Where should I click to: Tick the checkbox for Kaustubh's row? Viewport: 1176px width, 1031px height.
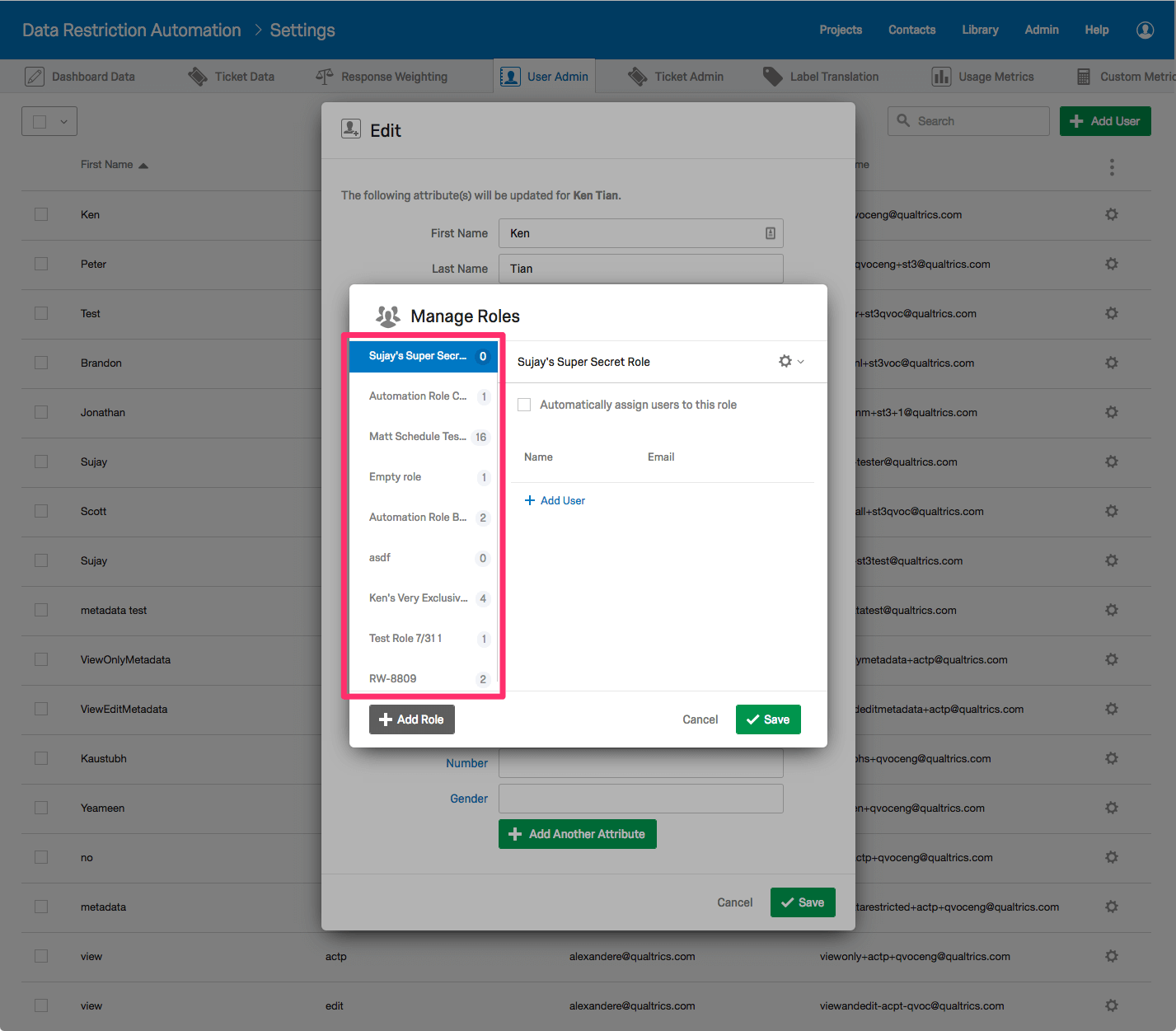tap(41, 758)
